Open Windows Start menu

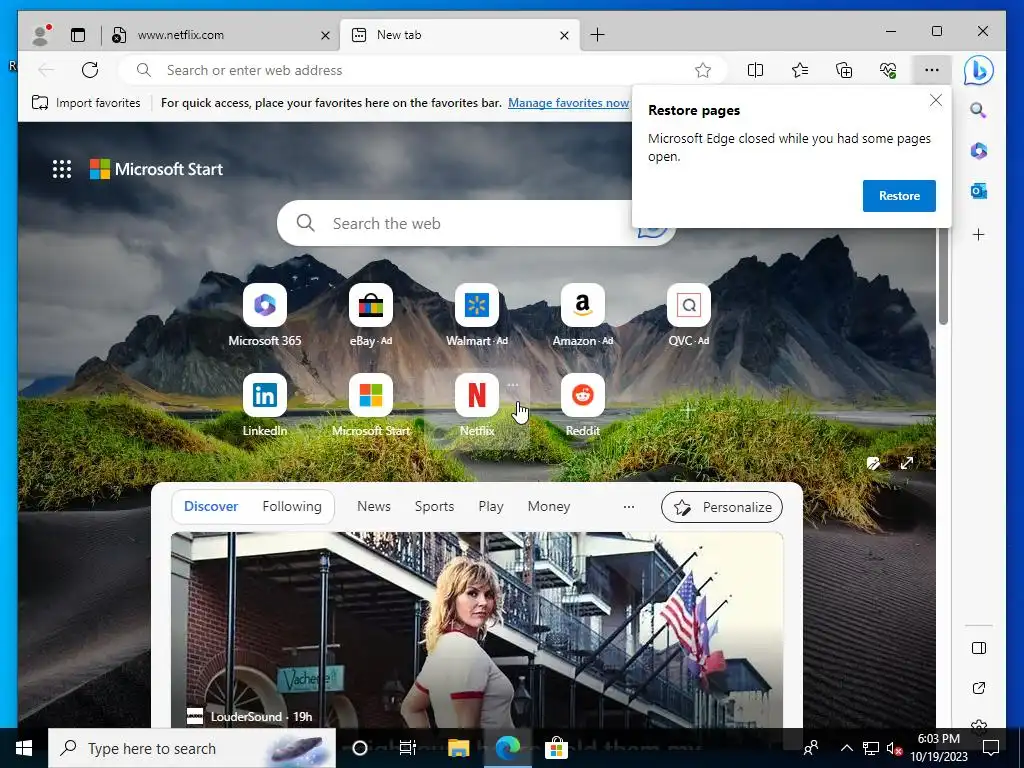pos(24,748)
